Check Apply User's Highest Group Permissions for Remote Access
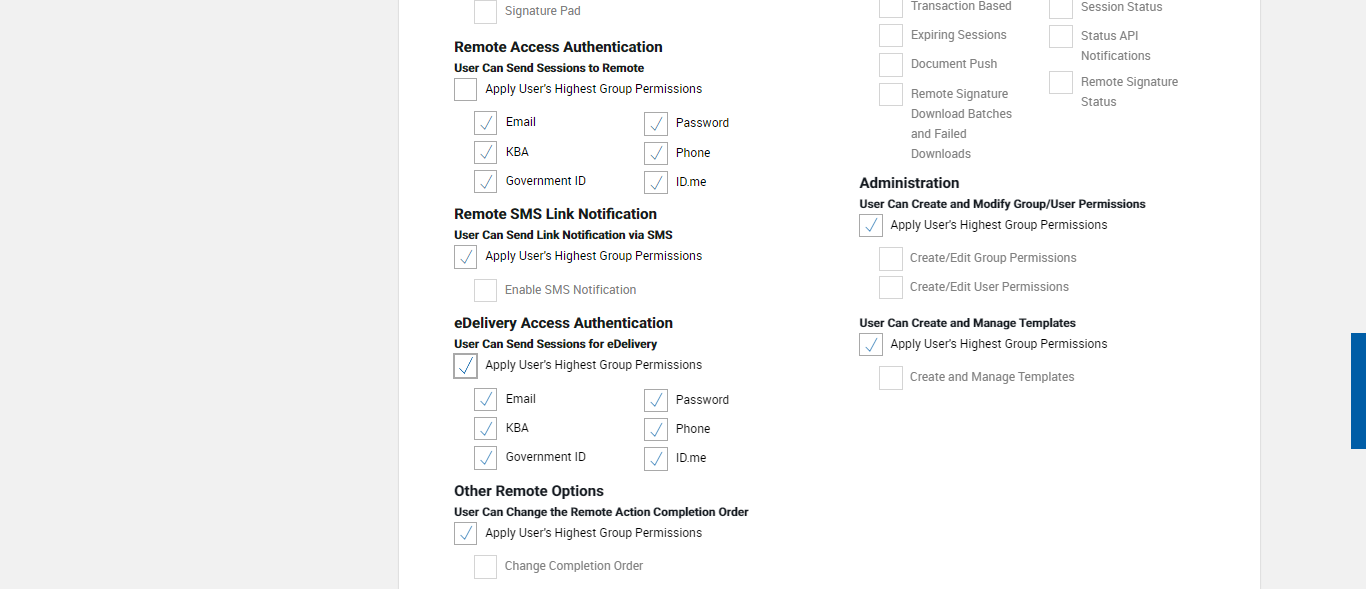The height and width of the screenshot is (589, 1366). (x=466, y=90)
